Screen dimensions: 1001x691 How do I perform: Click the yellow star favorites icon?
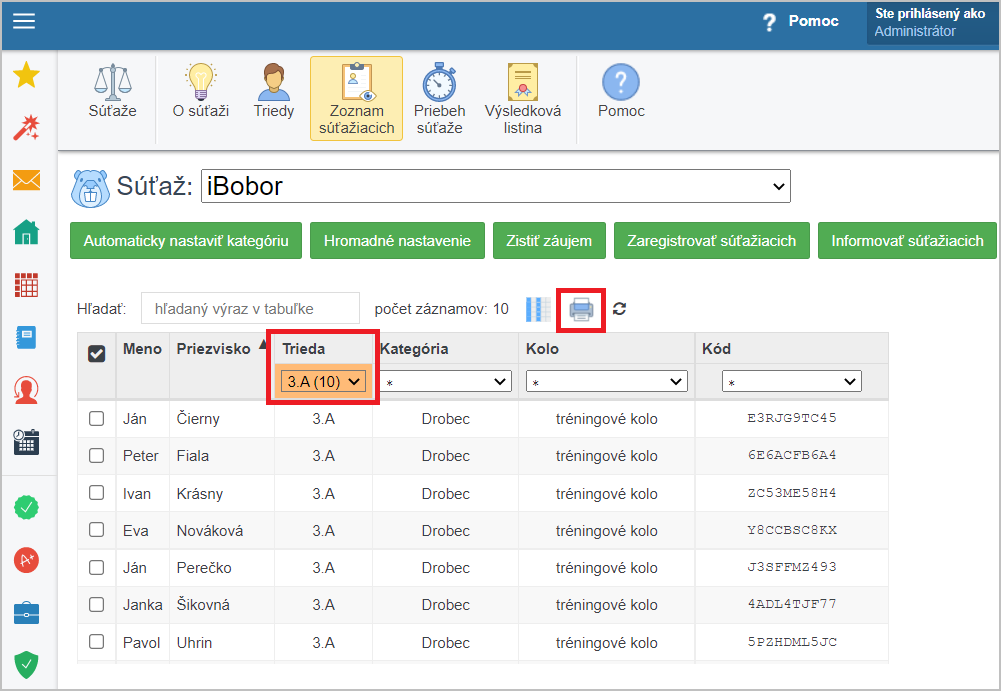tap(26, 75)
